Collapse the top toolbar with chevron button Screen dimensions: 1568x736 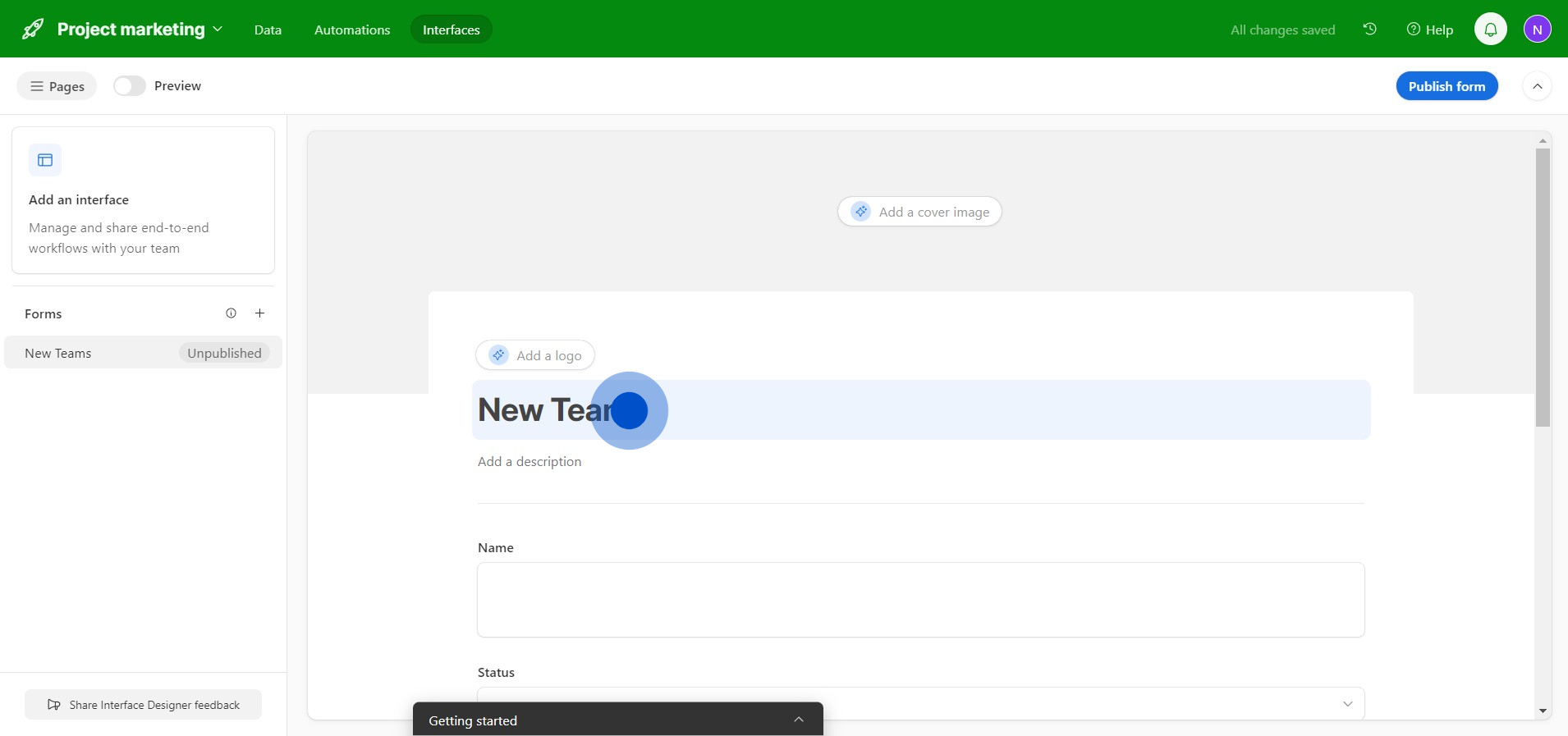pyautogui.click(x=1537, y=86)
